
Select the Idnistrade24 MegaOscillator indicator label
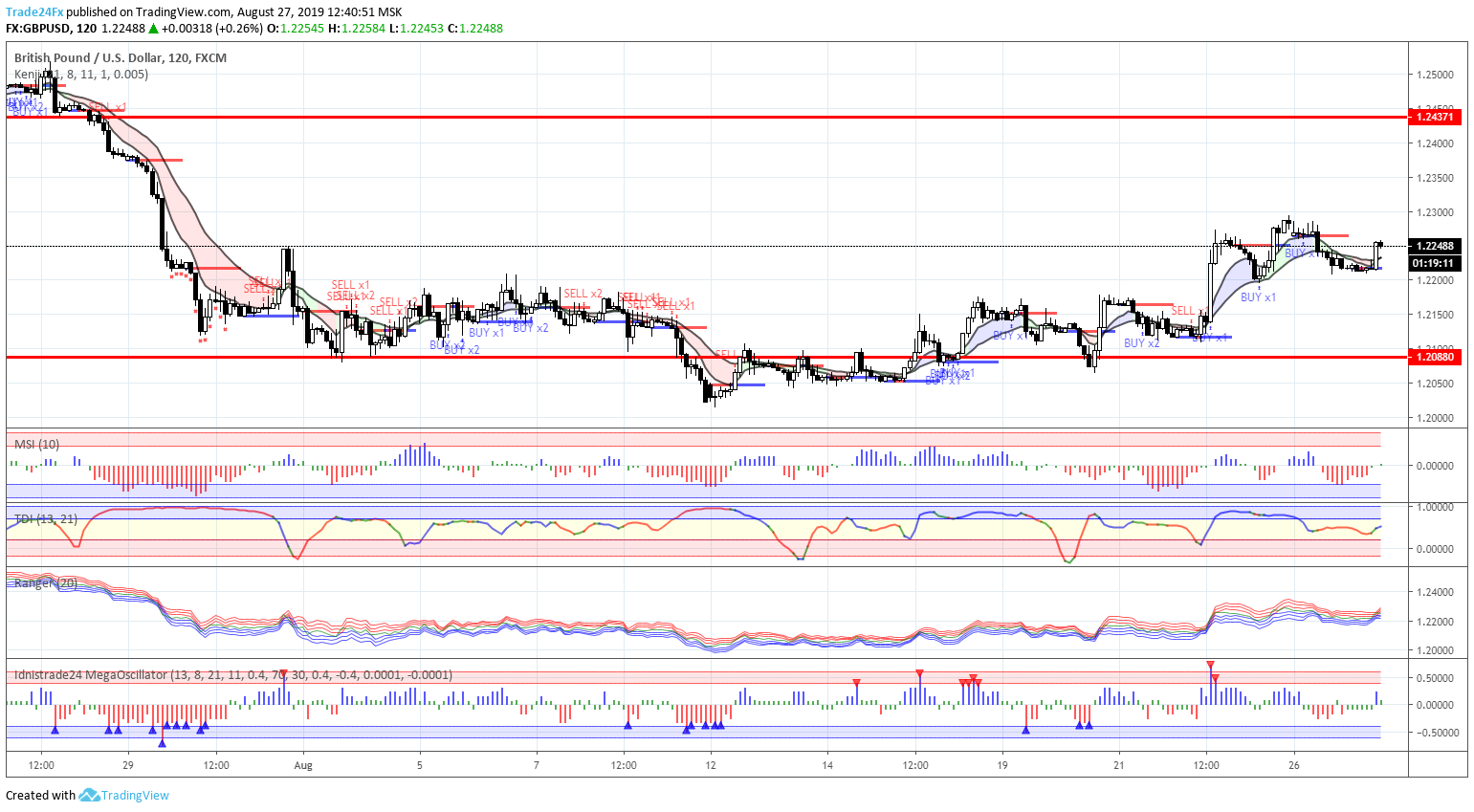pos(233,674)
